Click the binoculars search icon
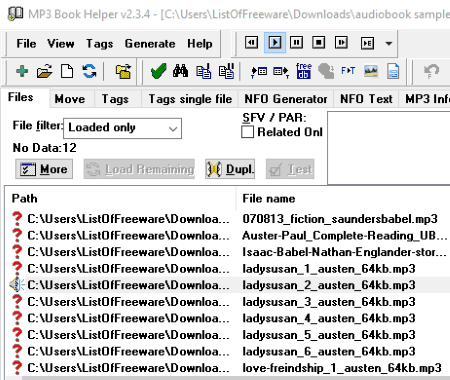 tap(180, 71)
